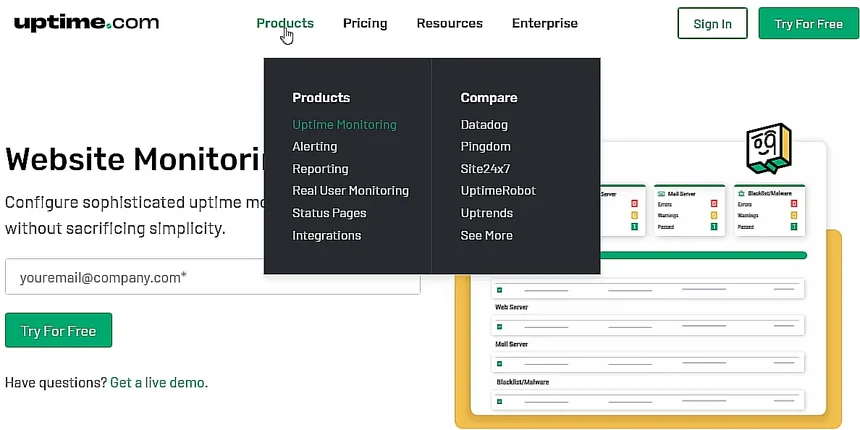Click Mail Server card icon
Viewport: 860px width, 430px height.
[661, 194]
